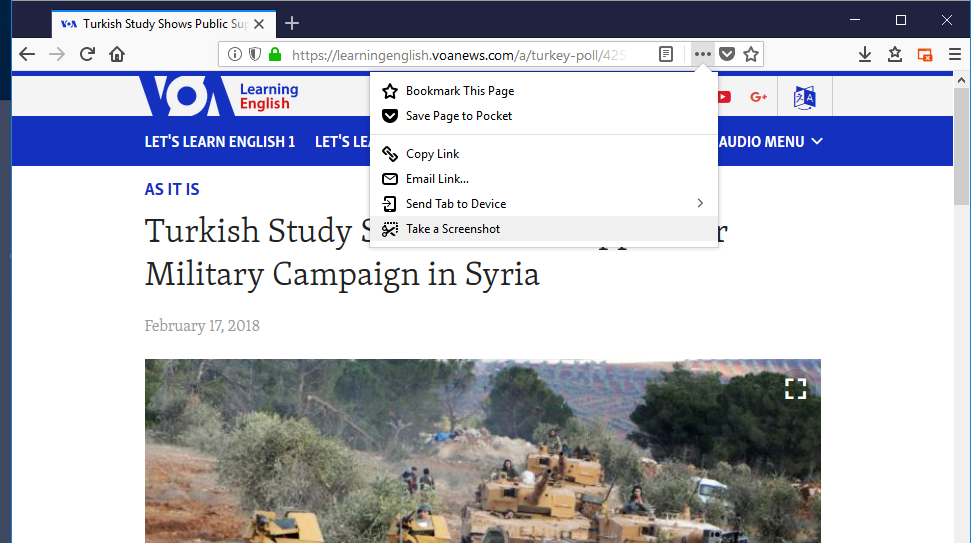Open Let's Learn English 1 link
Screen dimensions: 971x543
point(220,142)
